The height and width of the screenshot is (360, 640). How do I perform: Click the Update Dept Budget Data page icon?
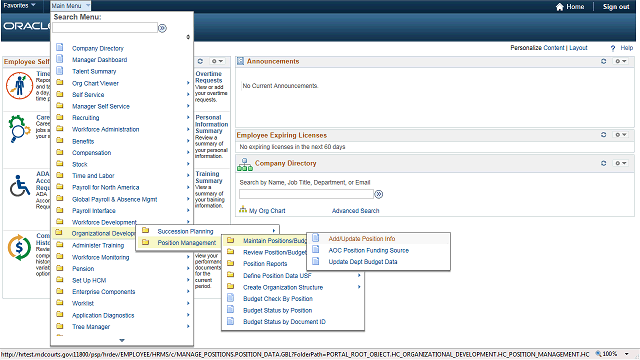(316, 261)
